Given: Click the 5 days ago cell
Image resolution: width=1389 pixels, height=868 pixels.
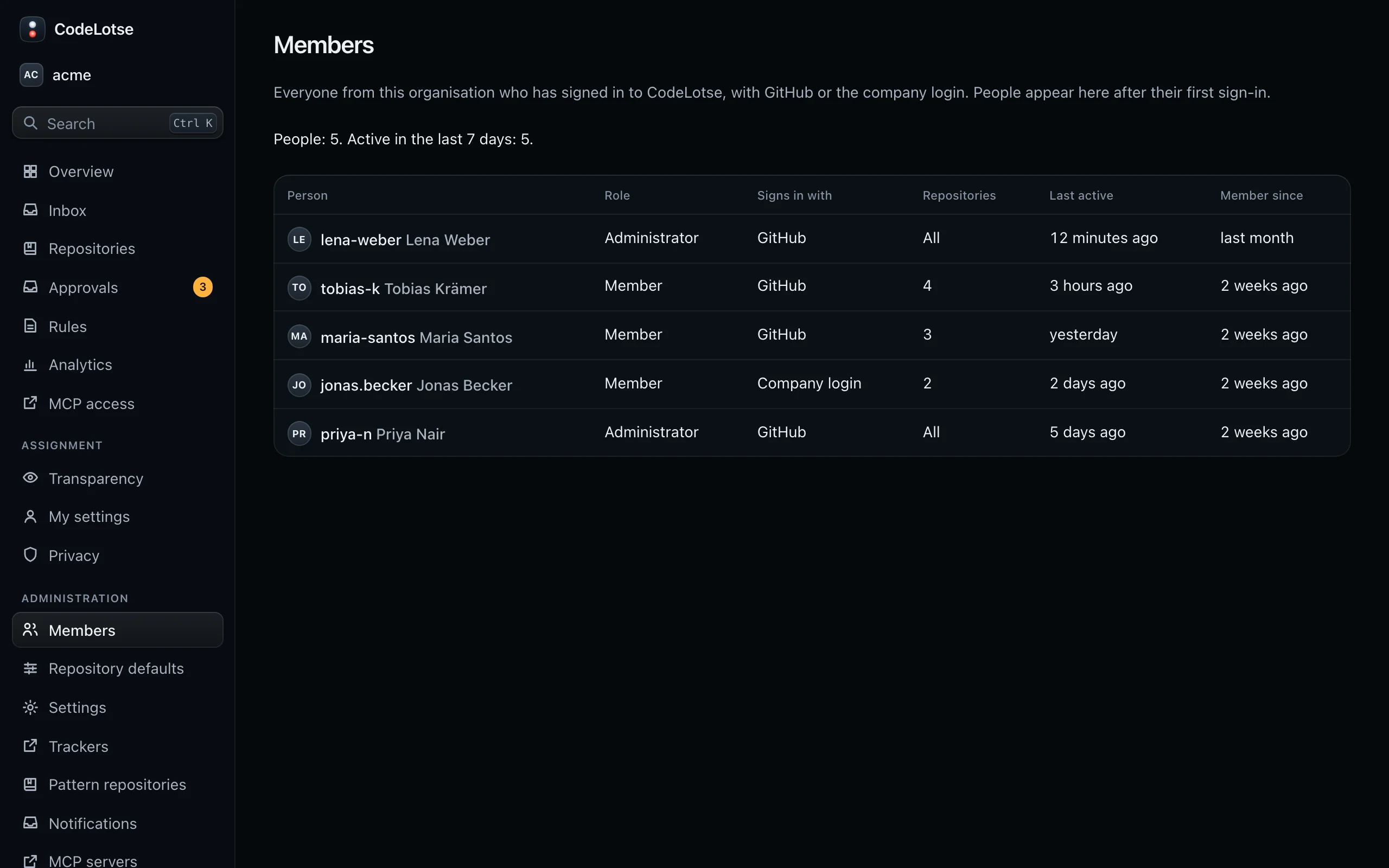Looking at the screenshot, I should coord(1088,432).
